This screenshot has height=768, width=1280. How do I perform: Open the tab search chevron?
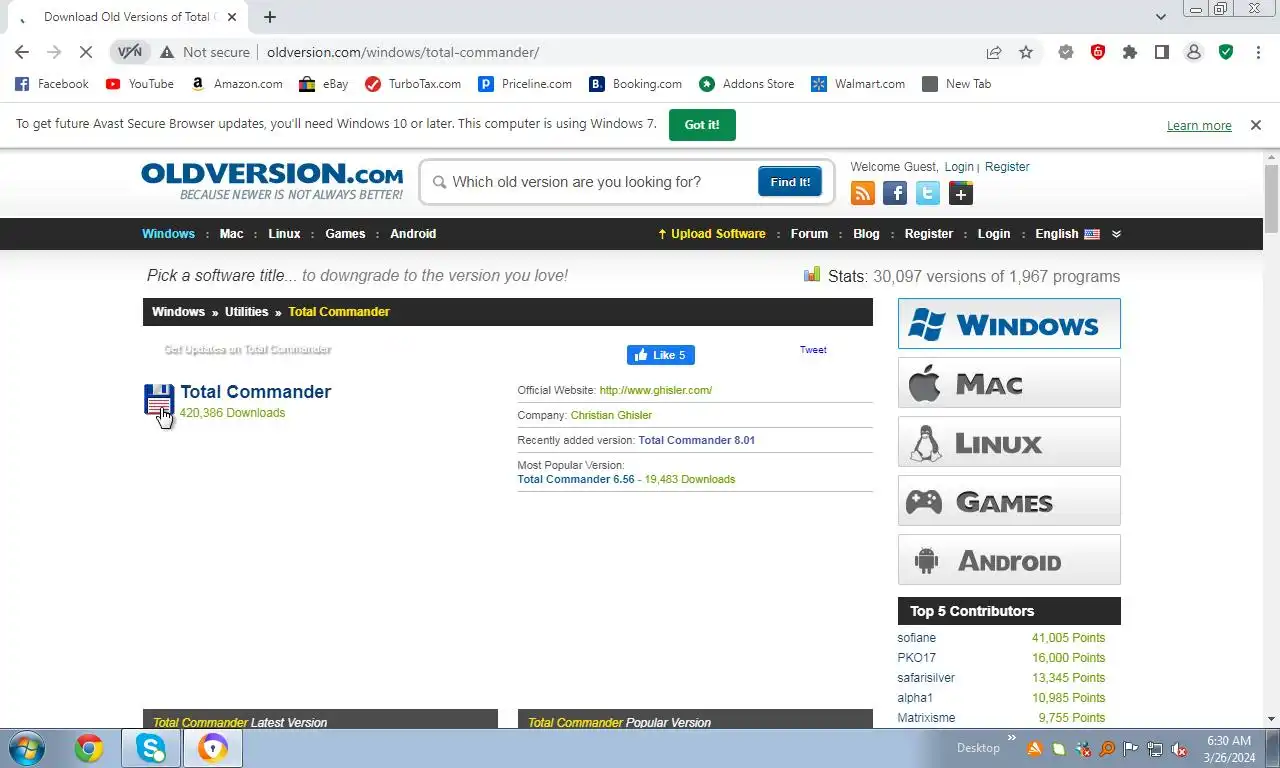(x=1160, y=17)
